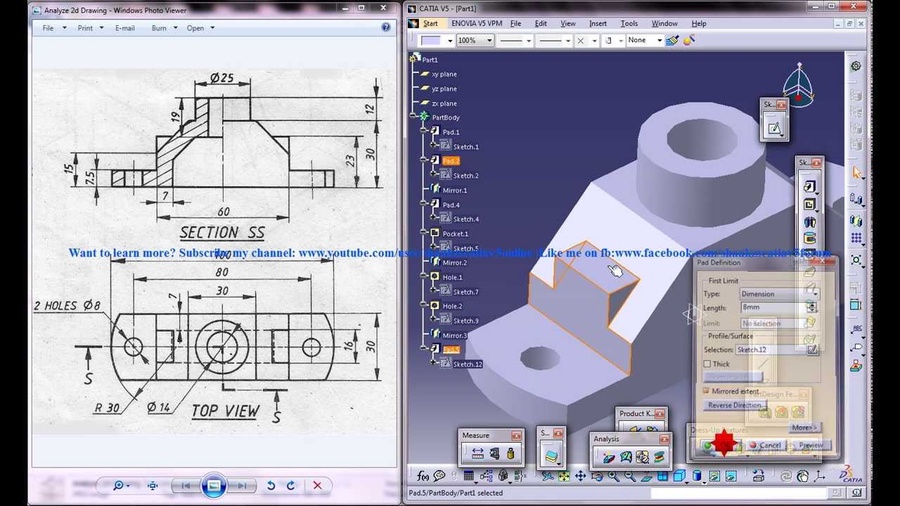
Task: Open the 100% transparency dropdown
Action: click(488, 41)
